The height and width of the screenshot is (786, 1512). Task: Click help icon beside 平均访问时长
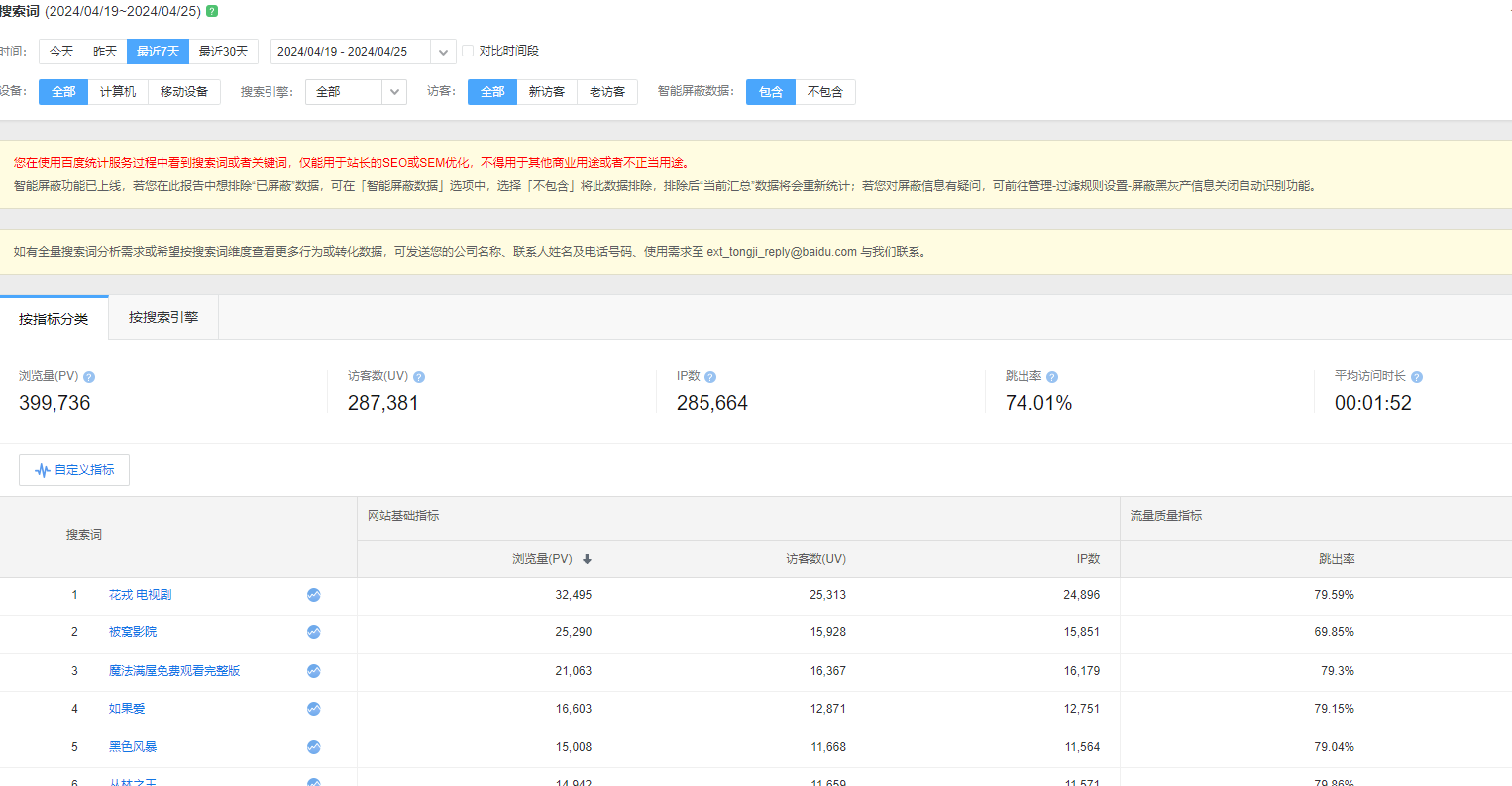coord(1417,377)
